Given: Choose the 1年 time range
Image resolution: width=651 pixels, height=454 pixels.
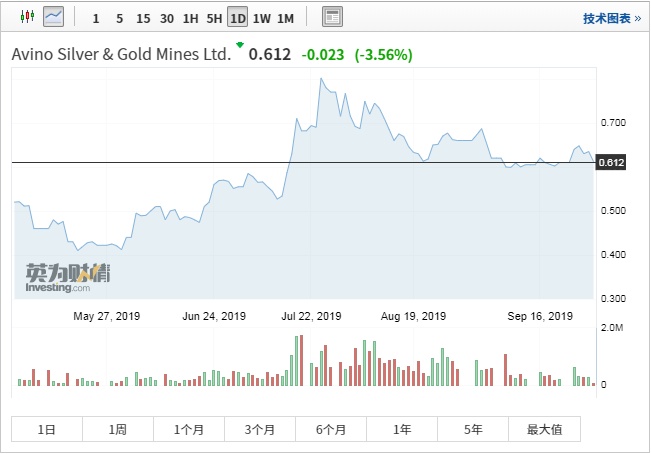Looking at the screenshot, I should 402,429.
